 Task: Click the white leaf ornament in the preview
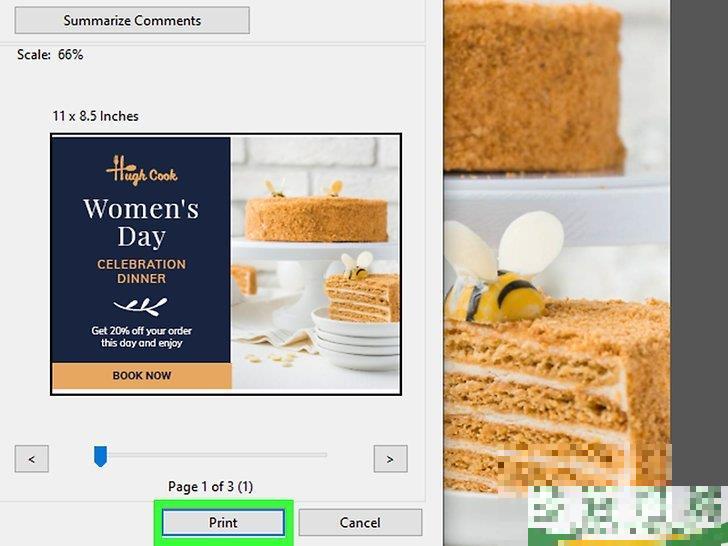point(141,306)
